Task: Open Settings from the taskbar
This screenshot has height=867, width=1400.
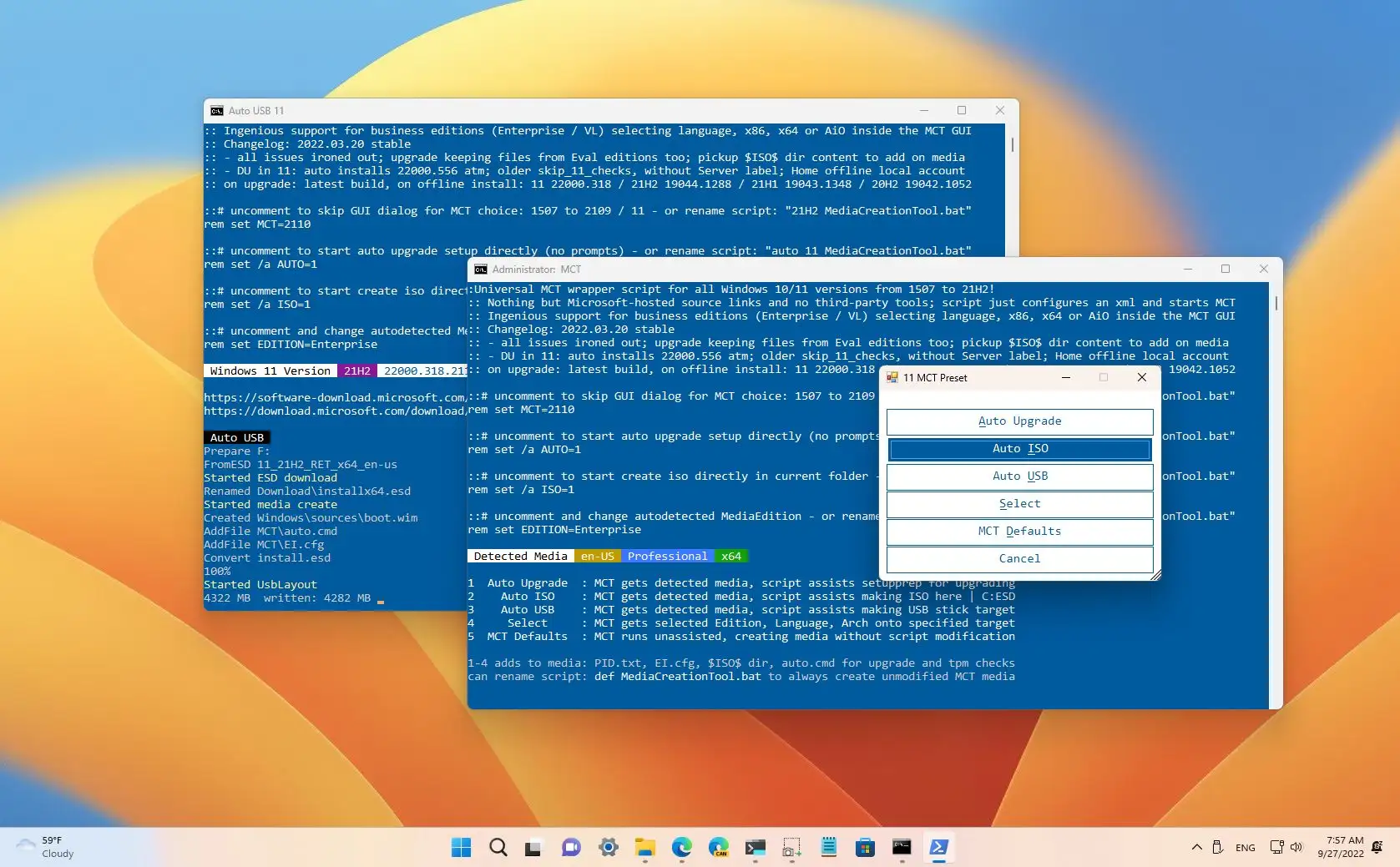Action: 608,848
